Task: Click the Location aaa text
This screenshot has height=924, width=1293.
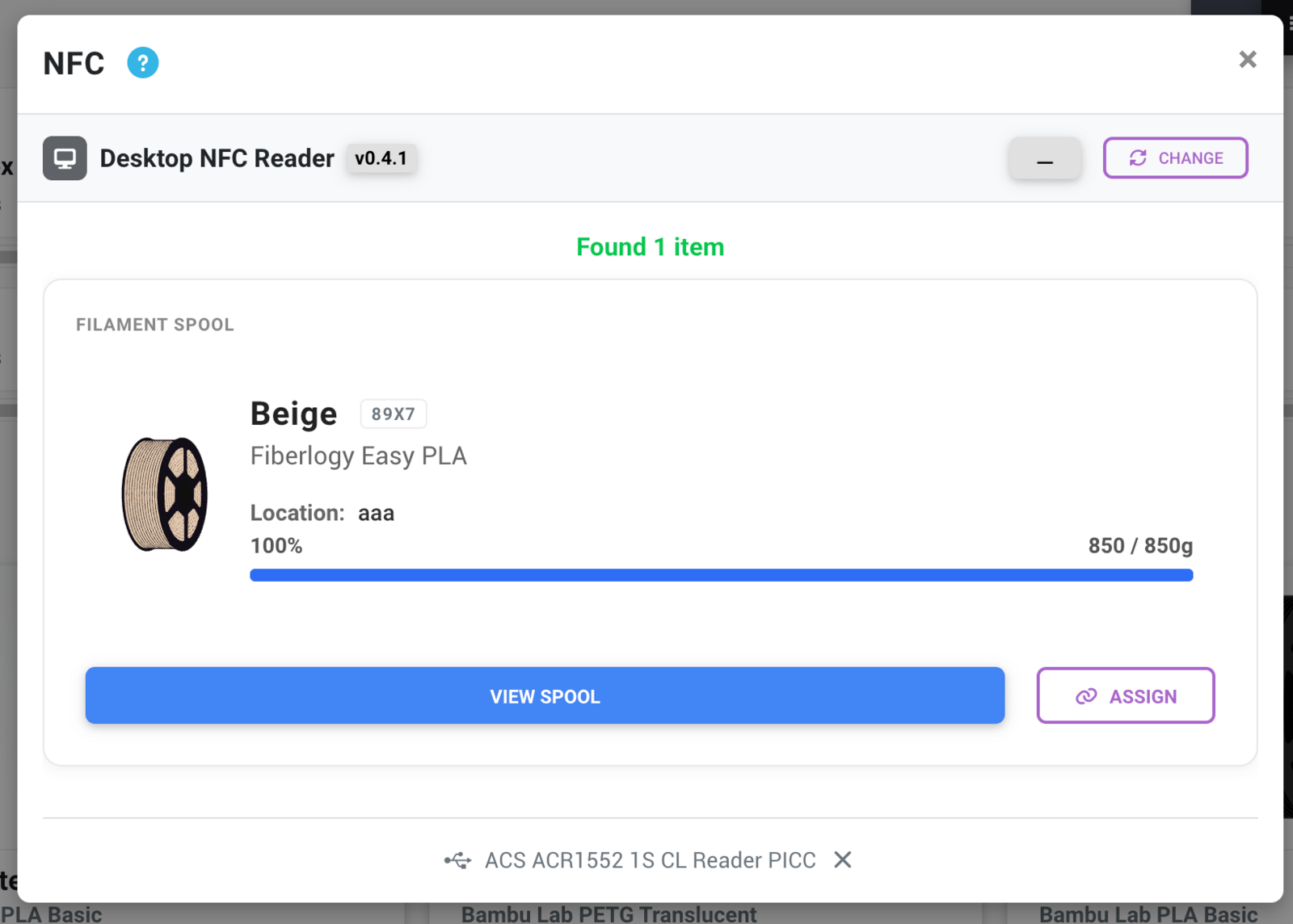Action: click(322, 513)
